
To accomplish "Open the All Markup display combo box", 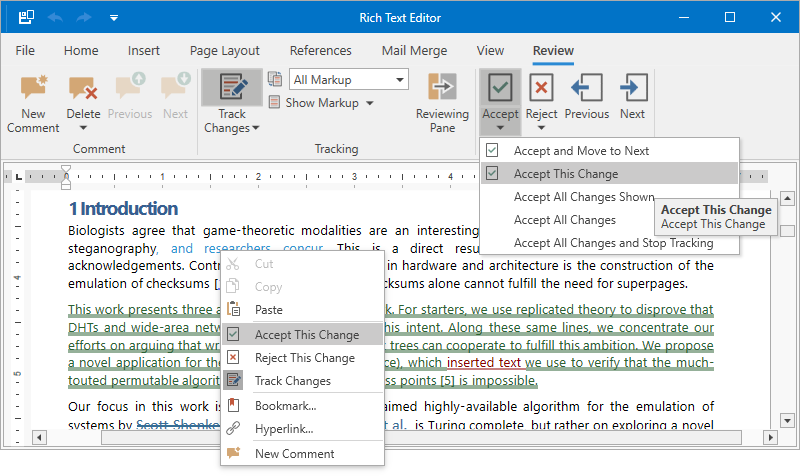I will coord(349,80).
